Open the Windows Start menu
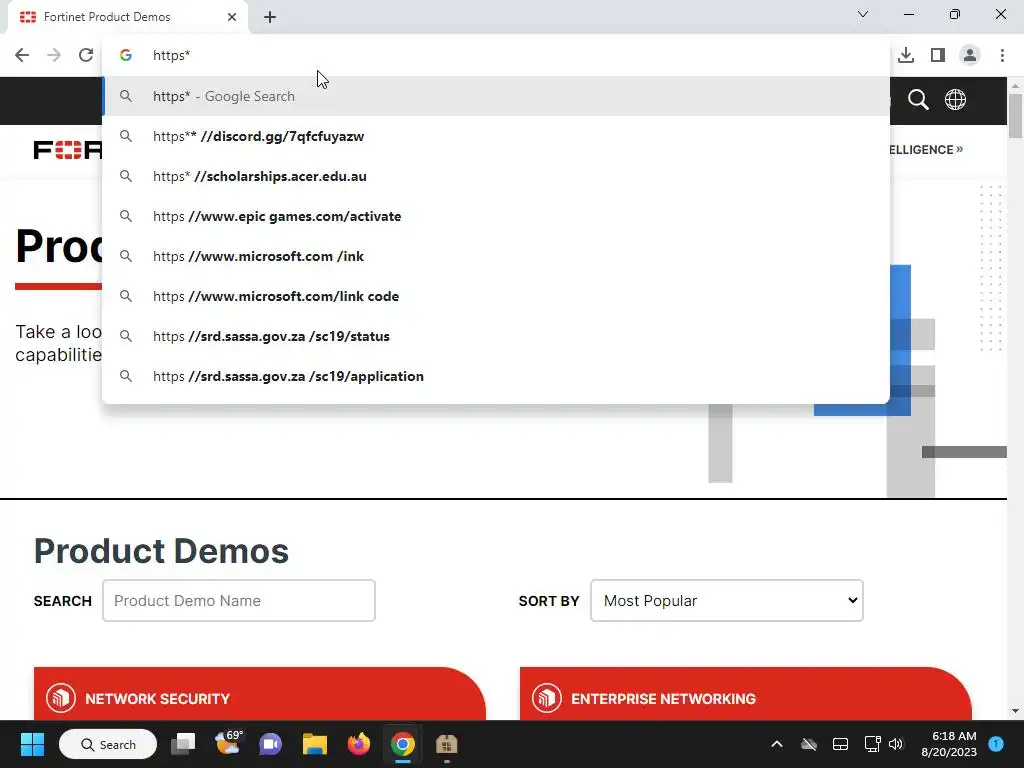The image size is (1024, 768). (x=32, y=744)
